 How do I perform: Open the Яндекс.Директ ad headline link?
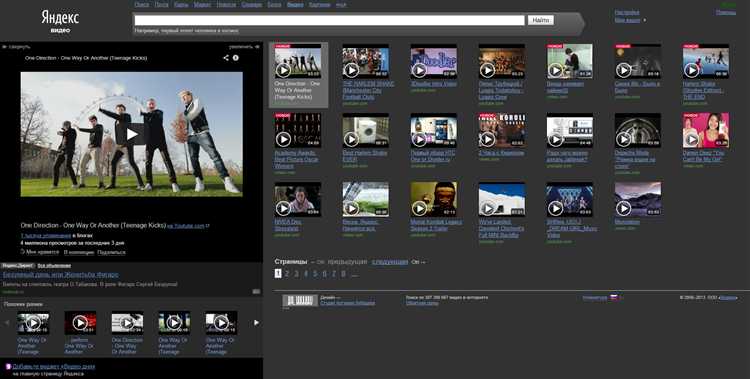point(61,275)
